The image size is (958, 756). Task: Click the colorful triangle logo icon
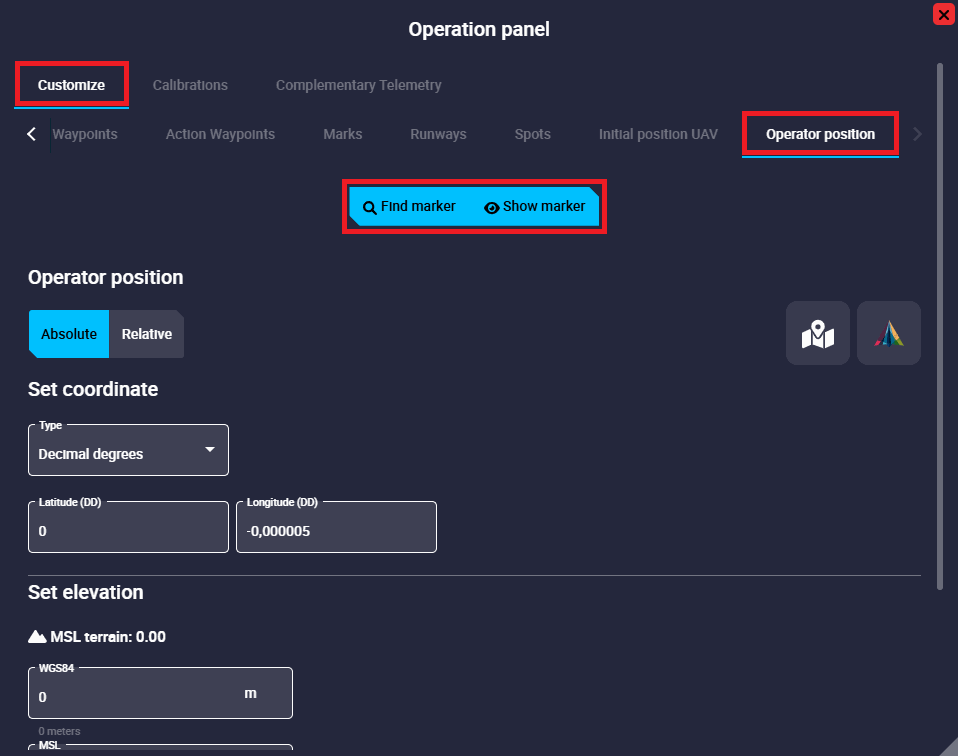click(x=888, y=333)
